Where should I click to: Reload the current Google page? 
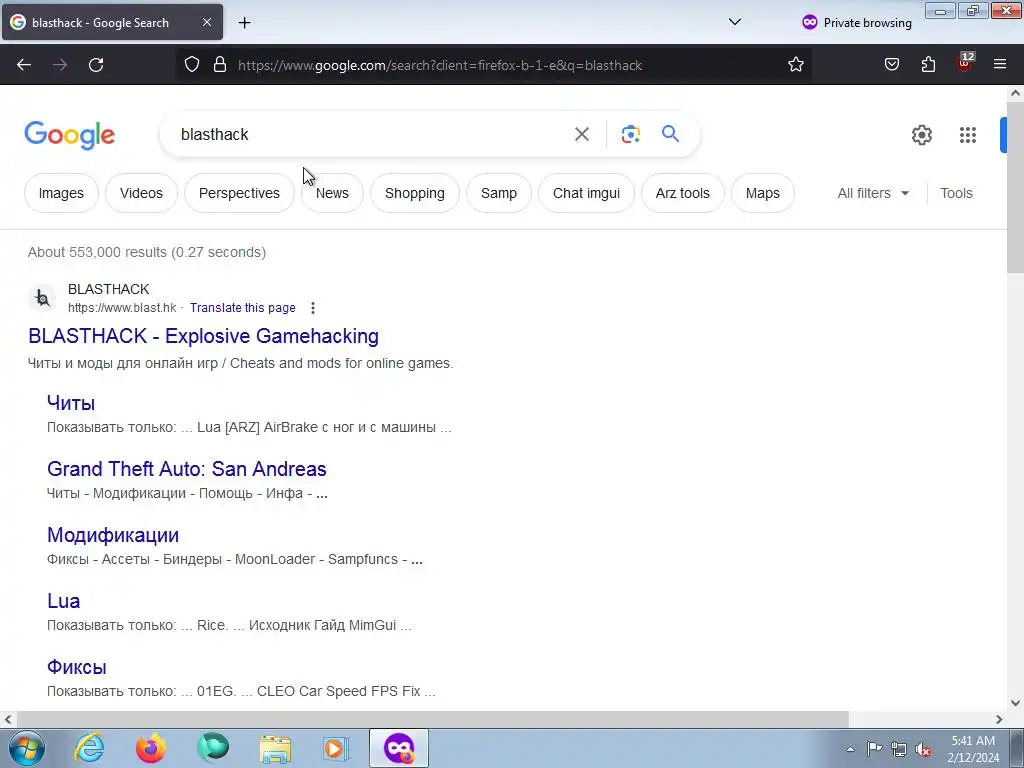click(96, 65)
